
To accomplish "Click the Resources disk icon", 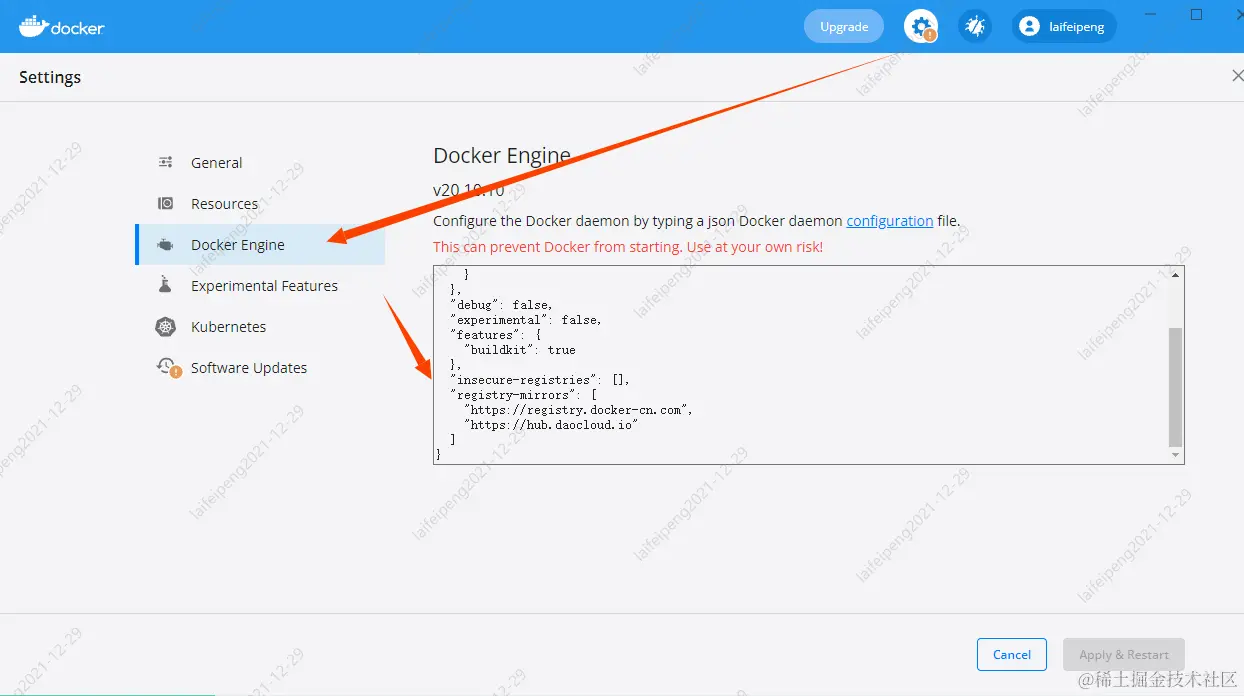I will point(166,204).
